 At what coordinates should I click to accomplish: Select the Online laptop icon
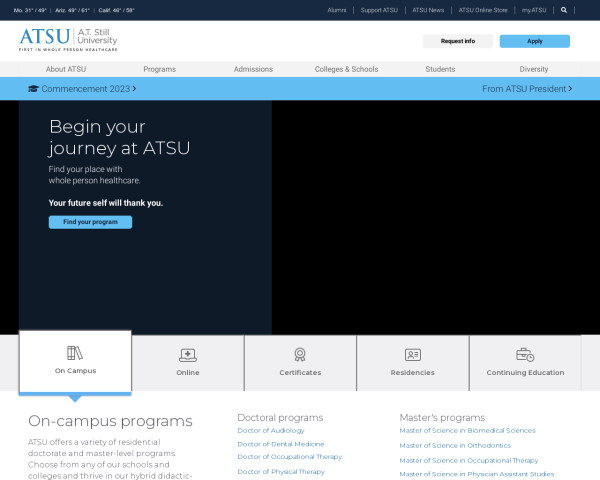188,355
